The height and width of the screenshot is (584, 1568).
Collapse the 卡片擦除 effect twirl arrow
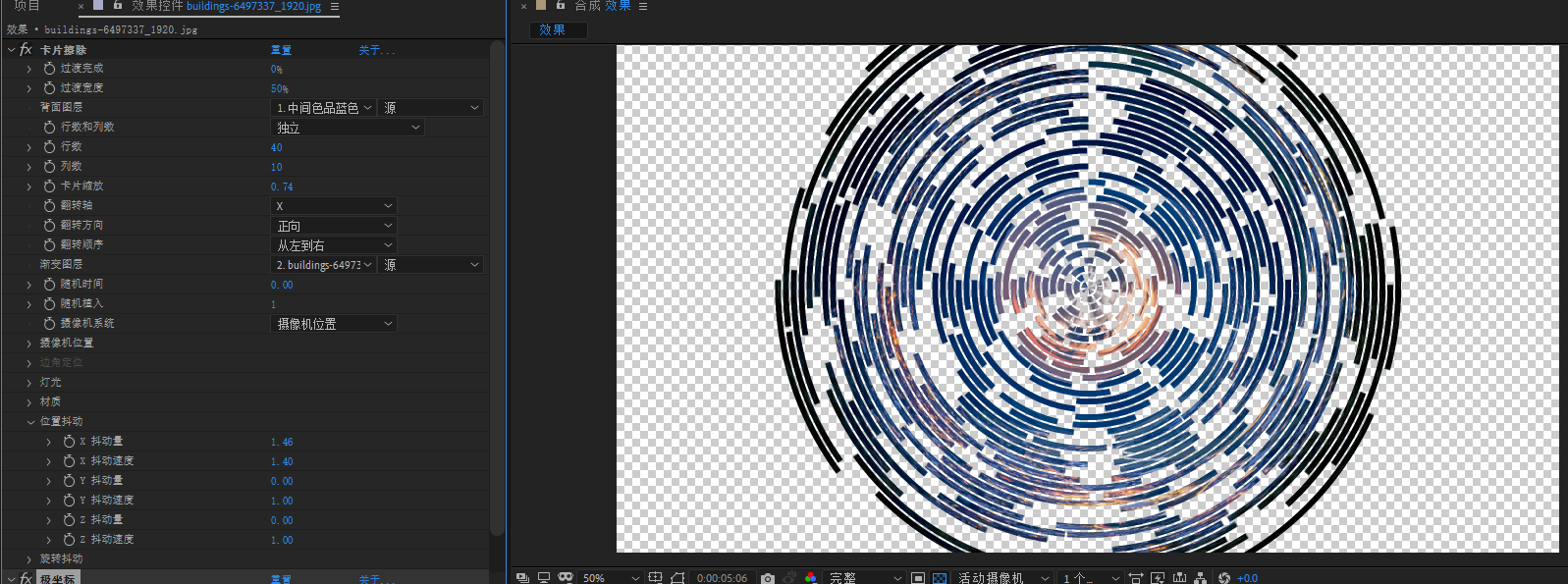[11, 49]
